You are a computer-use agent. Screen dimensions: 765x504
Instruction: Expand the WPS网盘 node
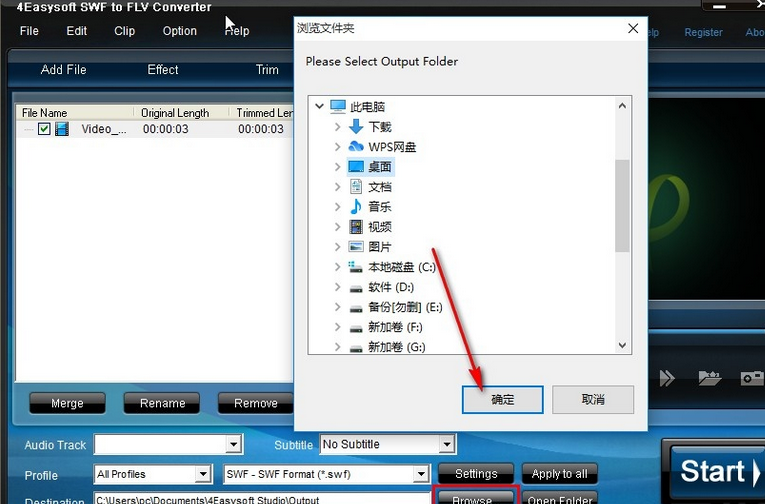pos(338,146)
